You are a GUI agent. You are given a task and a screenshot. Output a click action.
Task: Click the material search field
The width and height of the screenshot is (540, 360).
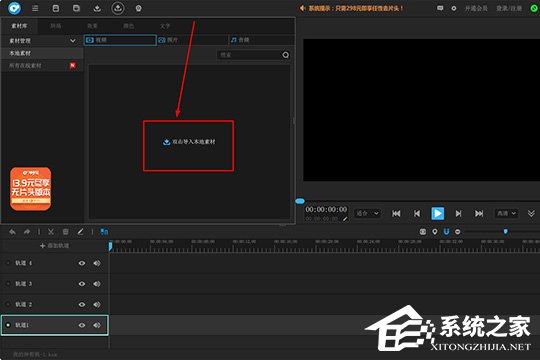(253, 55)
